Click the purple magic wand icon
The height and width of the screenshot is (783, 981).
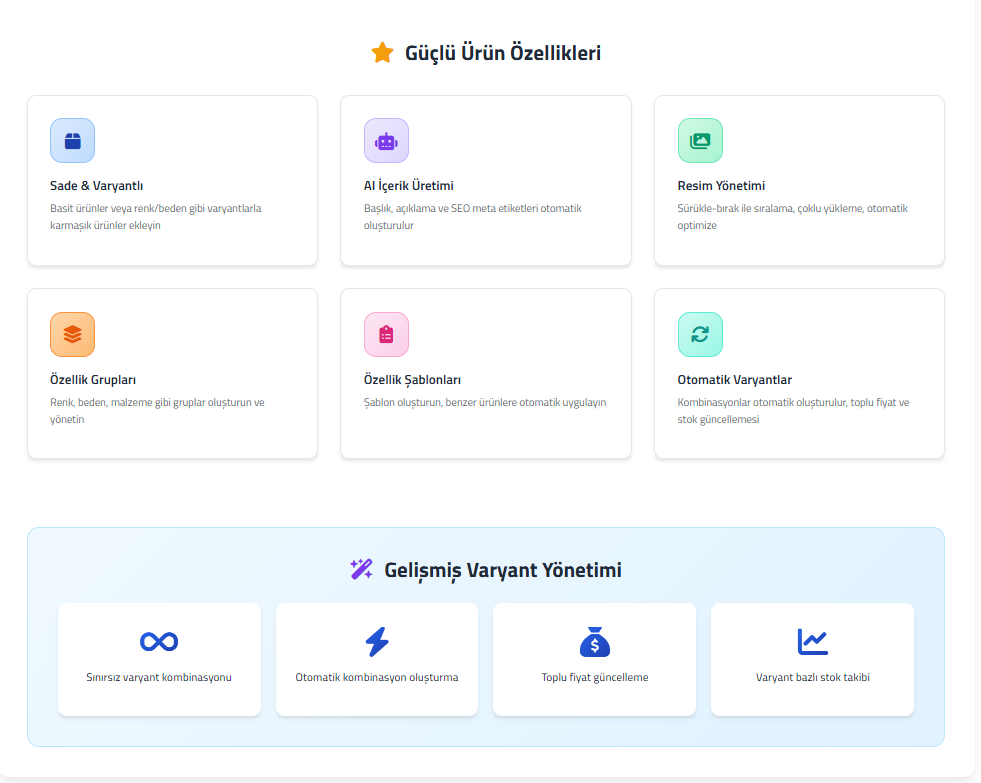[361, 570]
